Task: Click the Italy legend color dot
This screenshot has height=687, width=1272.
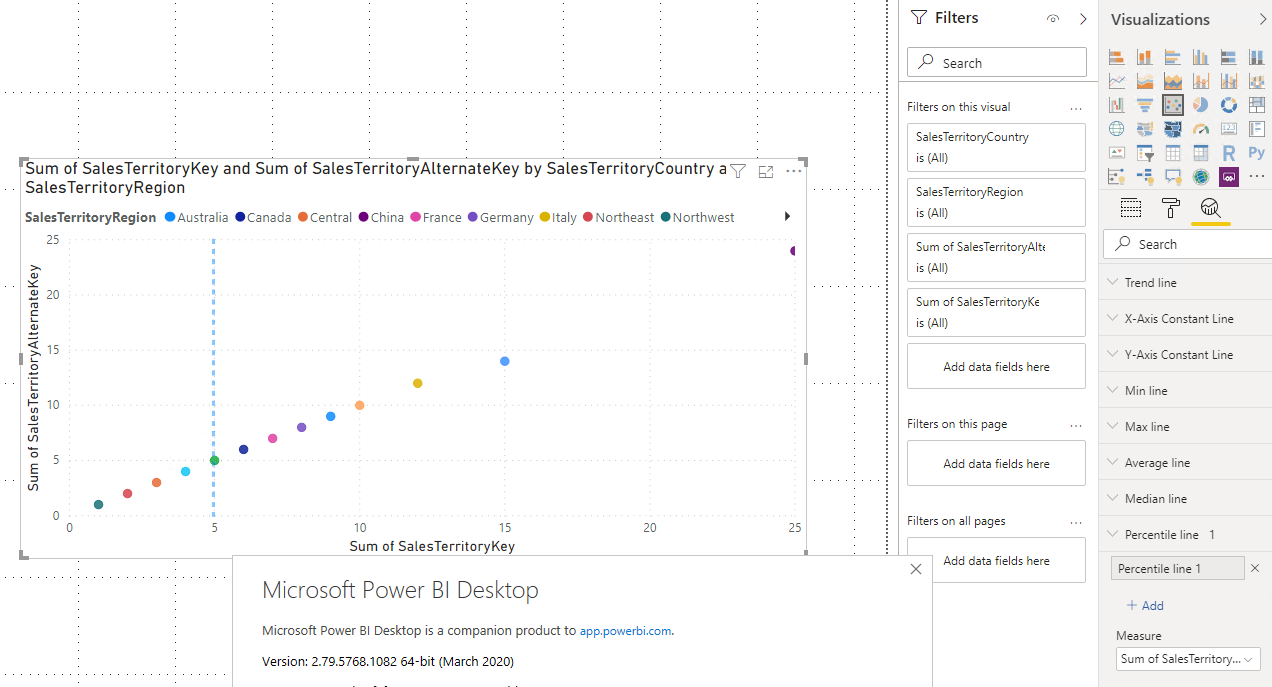Action: 545,217
